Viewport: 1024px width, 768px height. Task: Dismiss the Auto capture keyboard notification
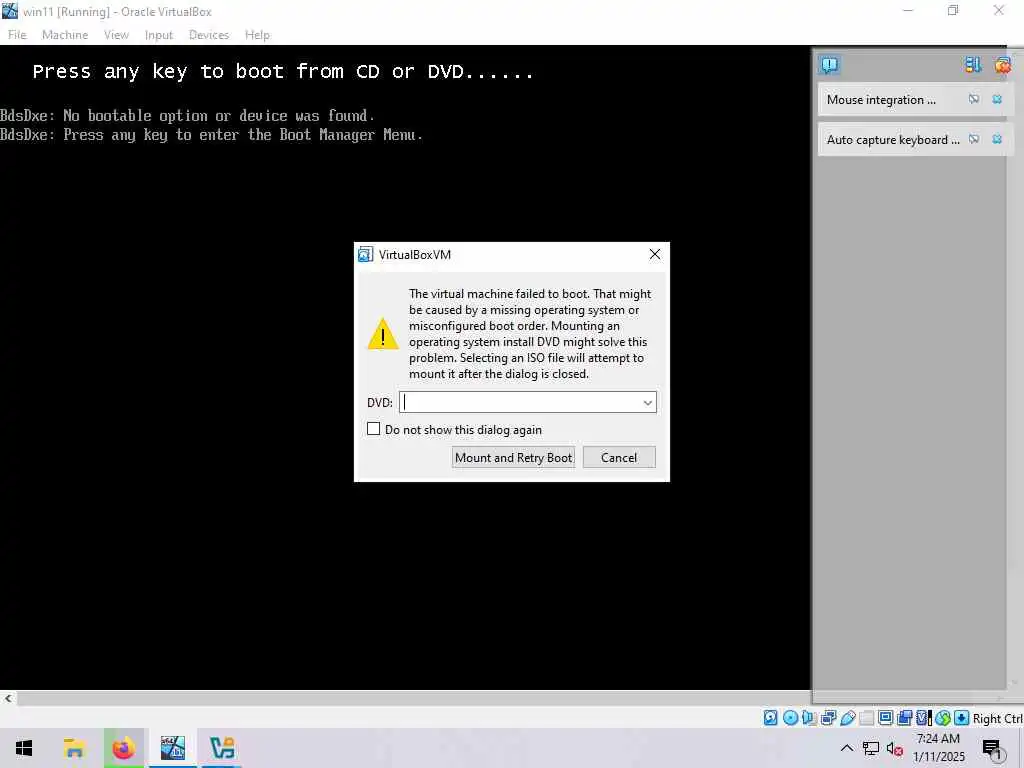pos(997,139)
